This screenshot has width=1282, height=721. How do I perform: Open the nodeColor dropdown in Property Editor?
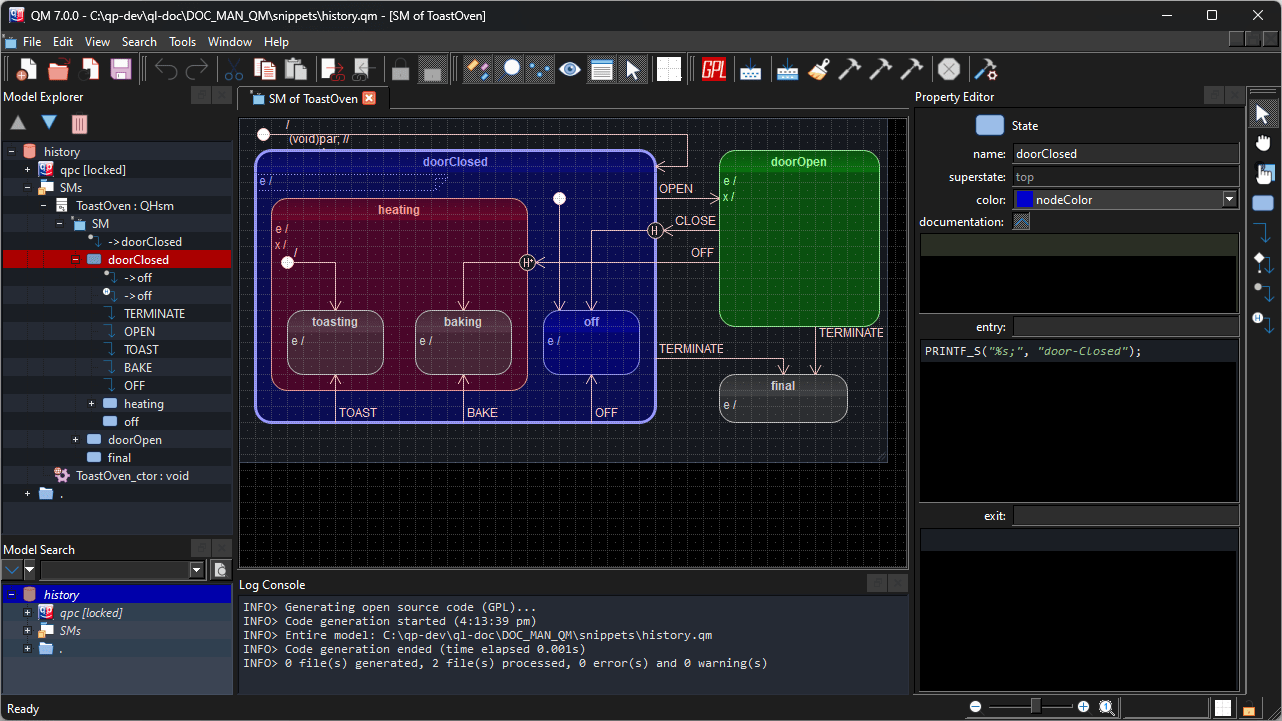click(x=1230, y=199)
